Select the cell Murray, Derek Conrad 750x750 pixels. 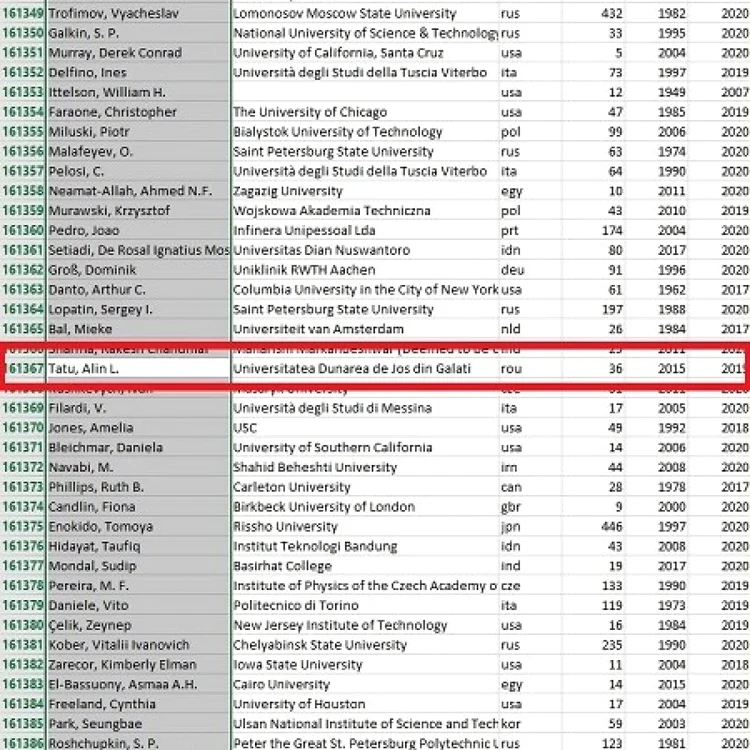pyautogui.click(x=138, y=53)
